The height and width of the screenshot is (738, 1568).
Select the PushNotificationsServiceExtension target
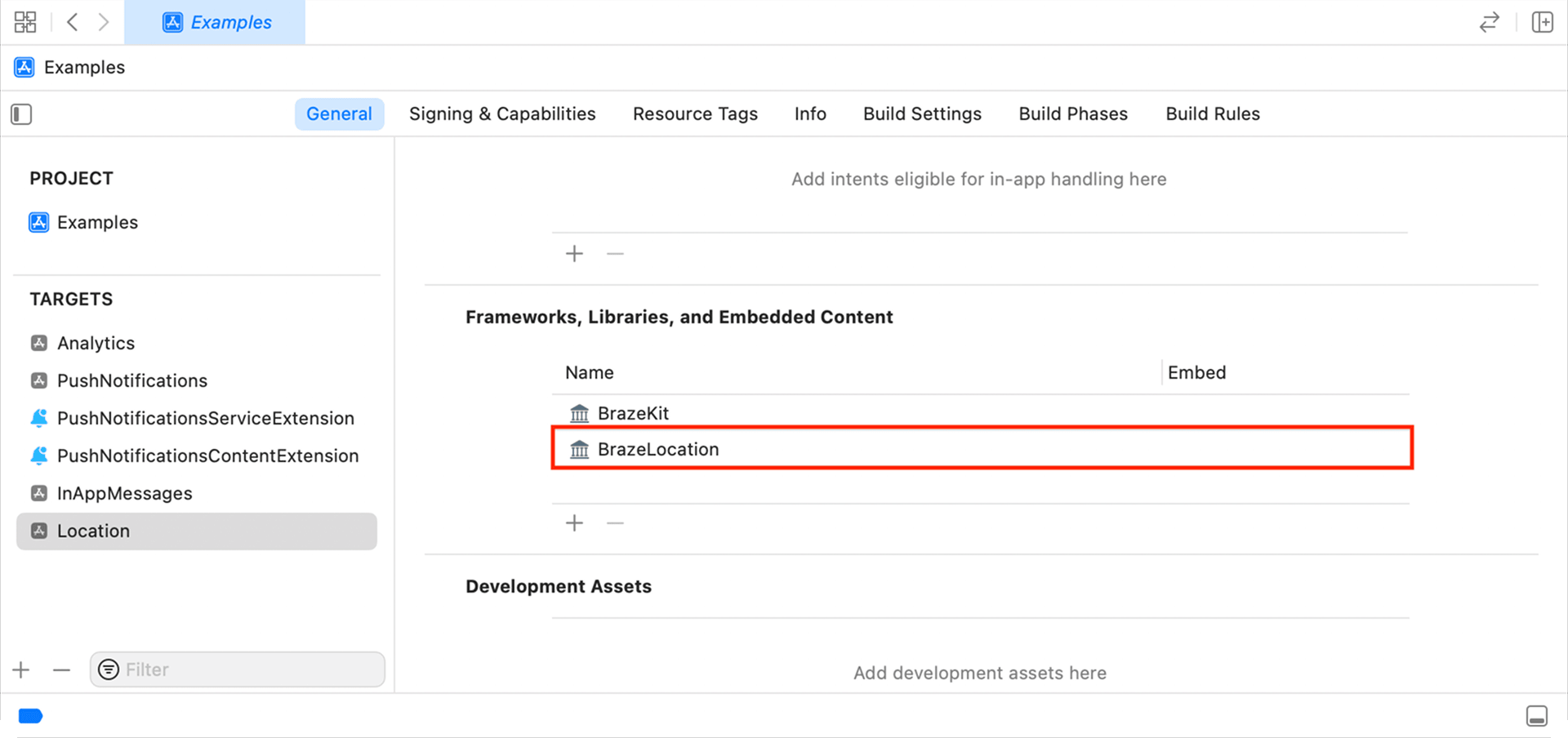pyautogui.click(x=196, y=418)
